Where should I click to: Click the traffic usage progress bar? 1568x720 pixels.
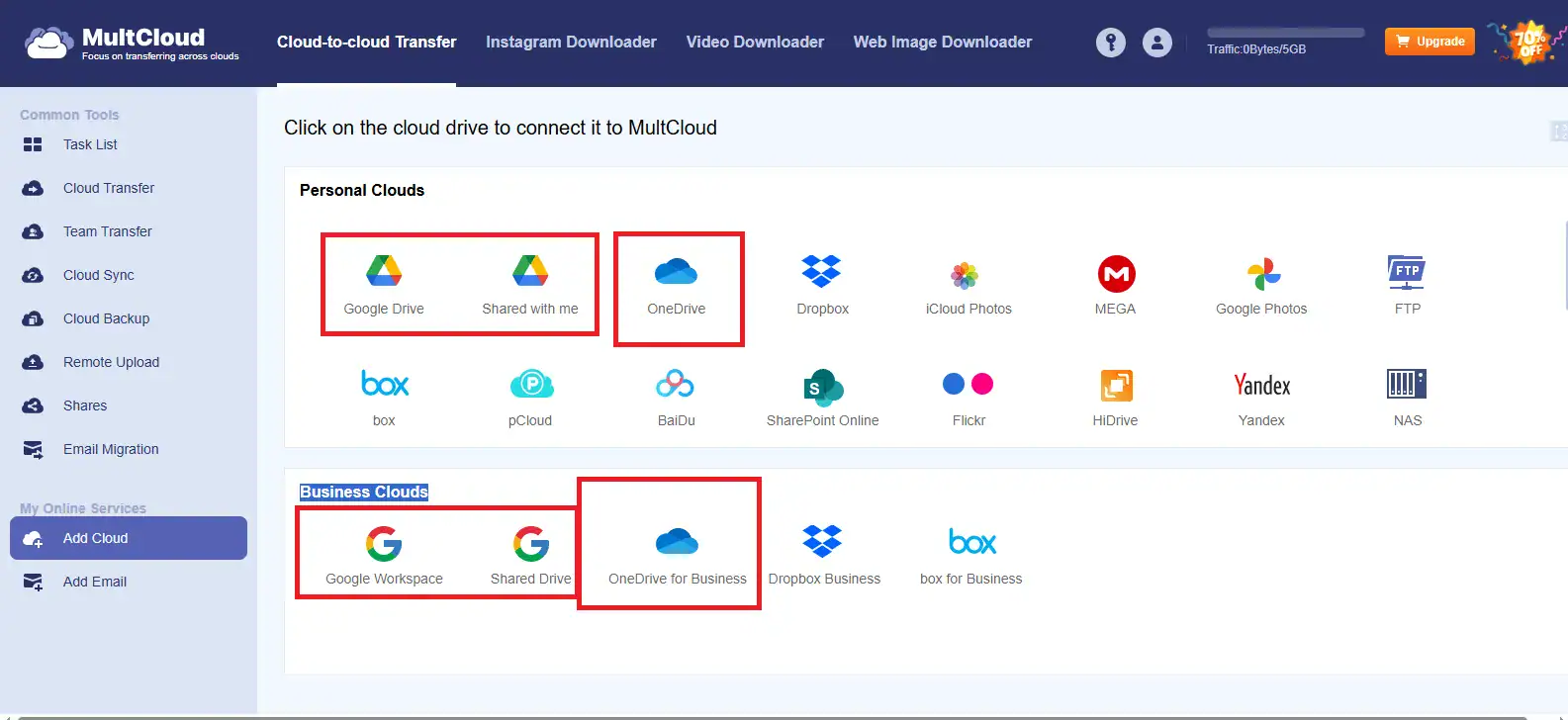(x=1285, y=33)
